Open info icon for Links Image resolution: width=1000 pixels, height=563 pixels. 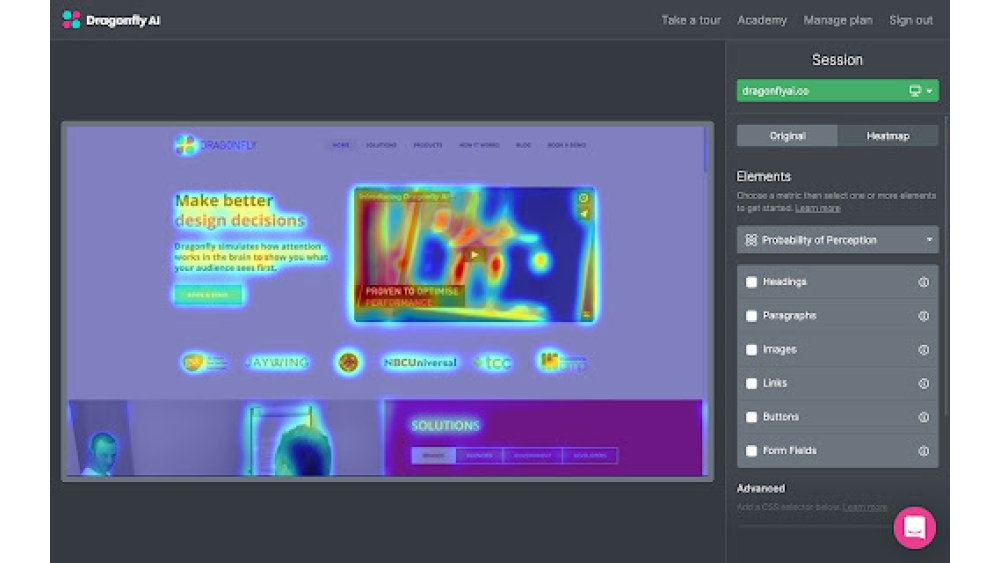[923, 383]
